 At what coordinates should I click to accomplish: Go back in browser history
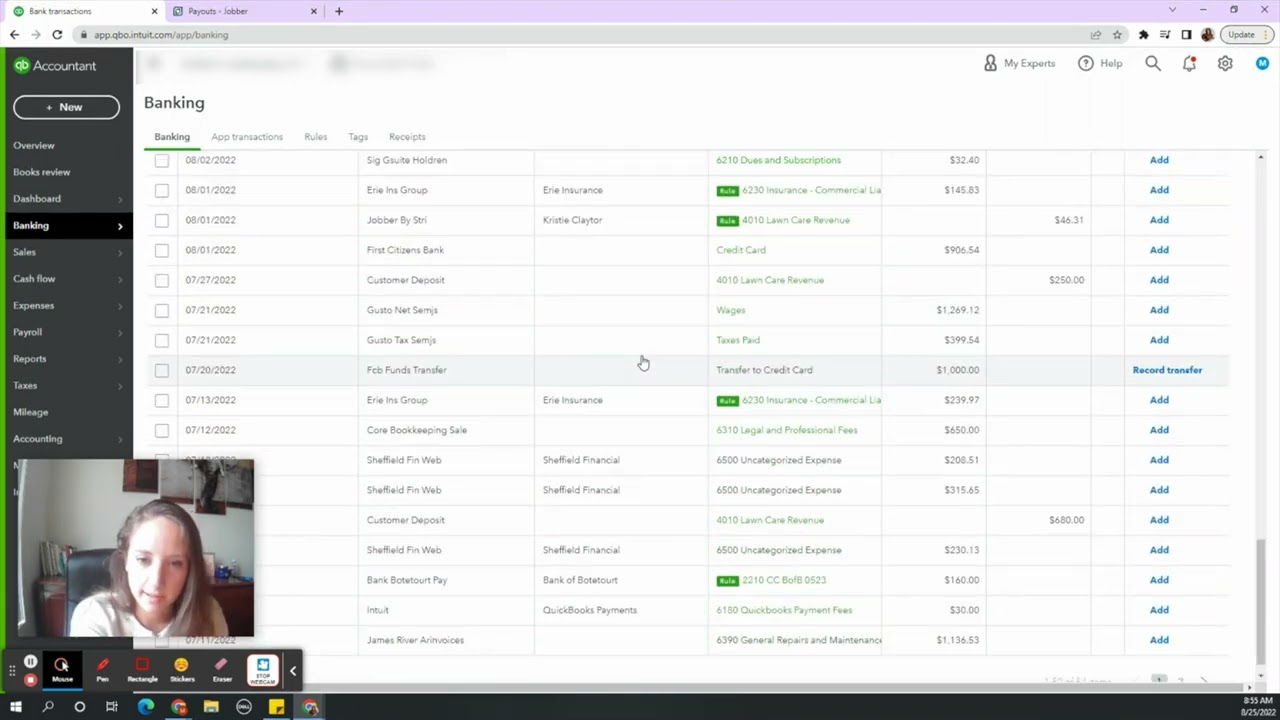[x=14, y=34]
